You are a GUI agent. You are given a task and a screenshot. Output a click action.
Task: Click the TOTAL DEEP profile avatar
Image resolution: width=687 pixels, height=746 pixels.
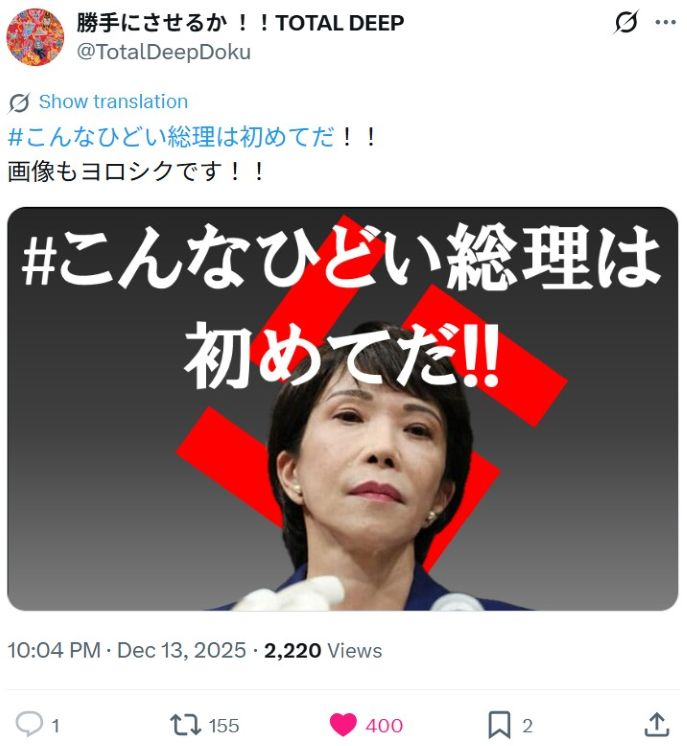(35, 36)
